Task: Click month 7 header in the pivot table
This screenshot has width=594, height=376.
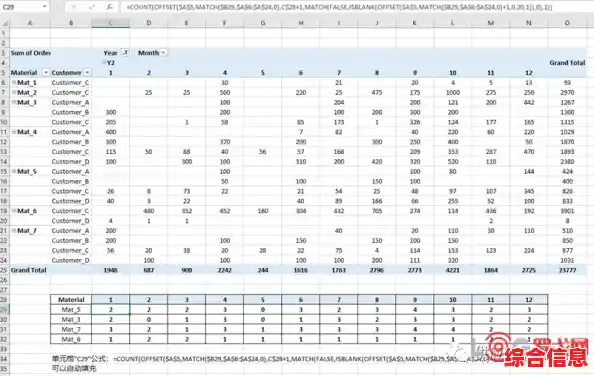Action: click(339, 72)
